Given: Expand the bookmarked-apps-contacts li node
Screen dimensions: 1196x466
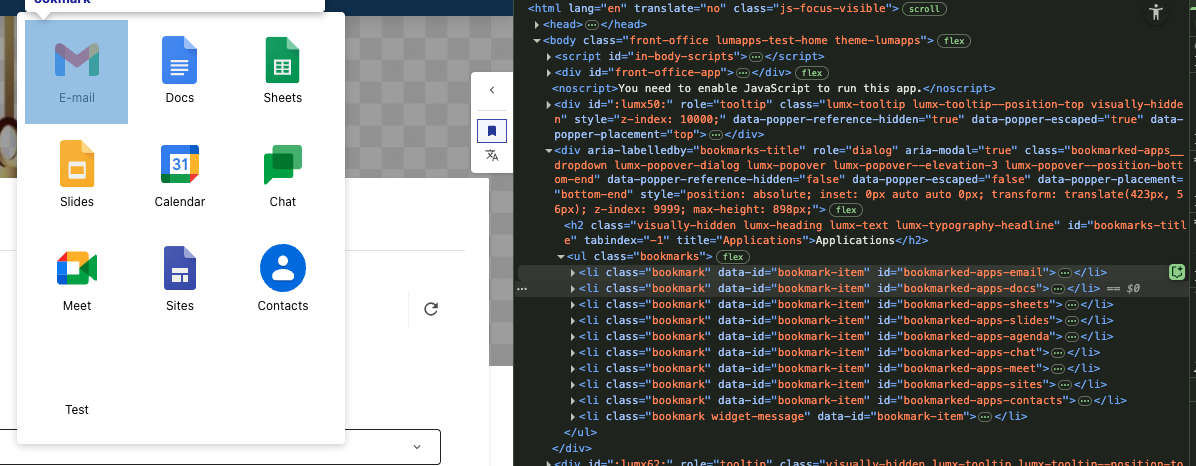Looking at the screenshot, I should click(x=574, y=400).
